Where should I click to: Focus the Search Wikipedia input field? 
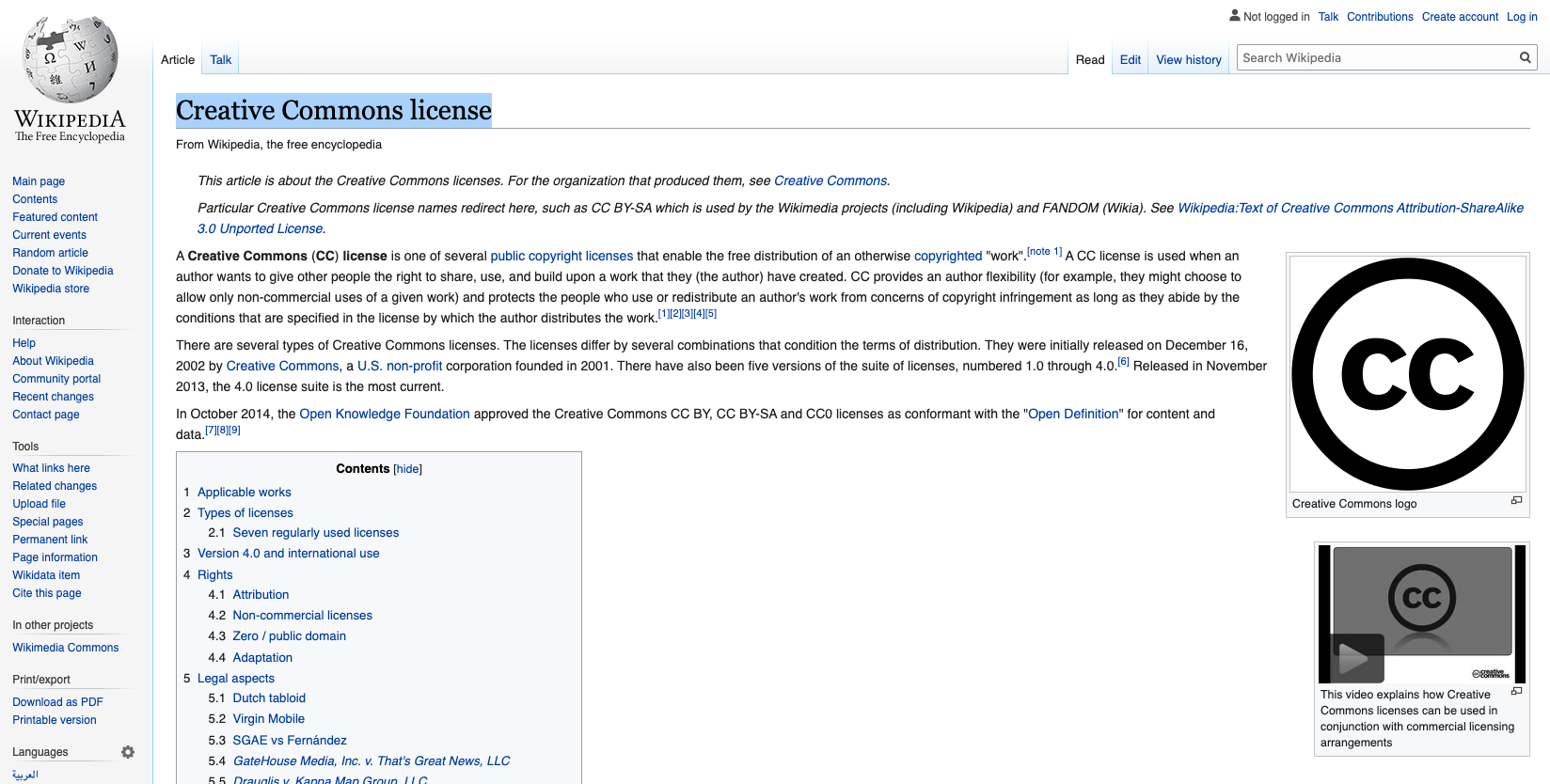[x=1376, y=58]
